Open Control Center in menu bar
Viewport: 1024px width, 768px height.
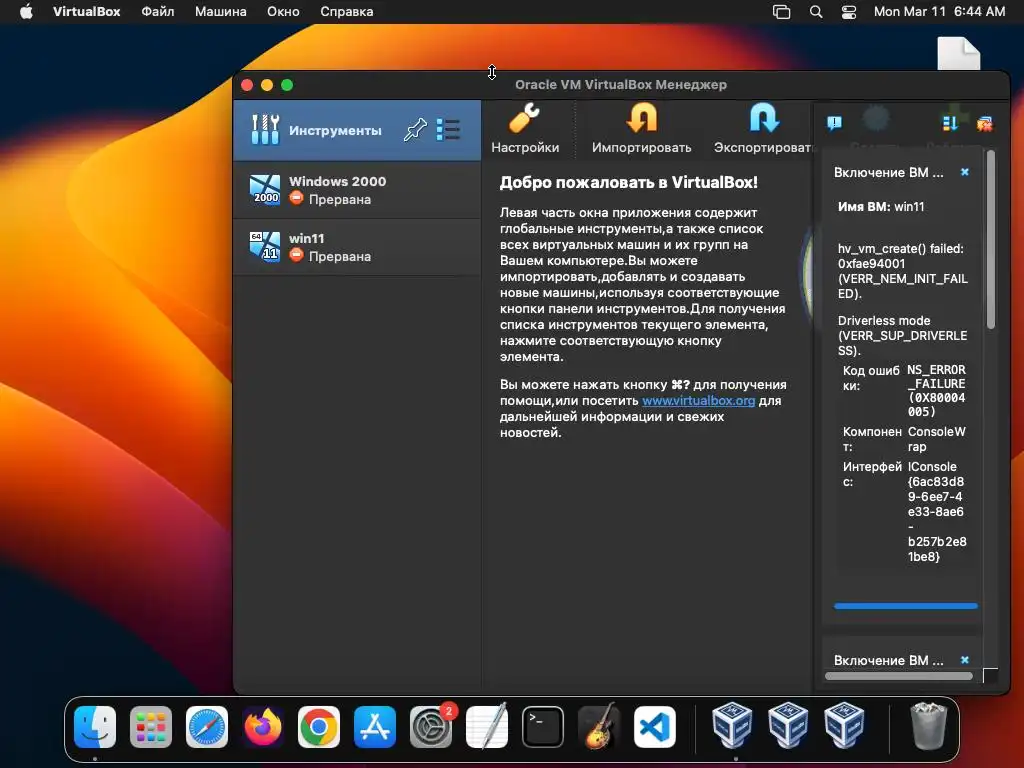848,12
